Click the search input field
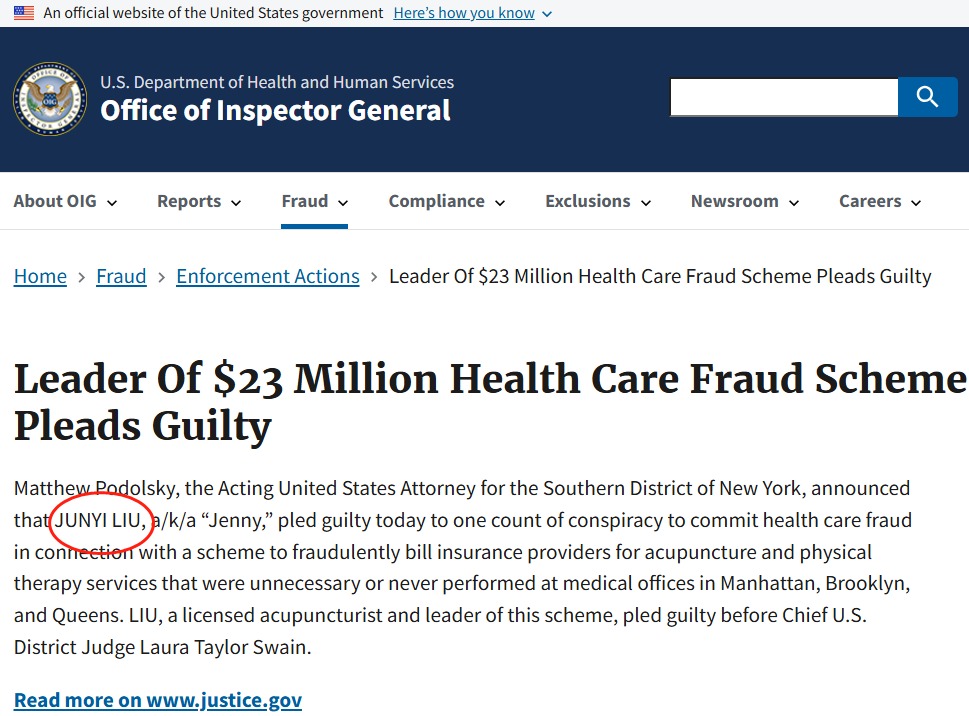This screenshot has height=716, width=969. [784, 97]
